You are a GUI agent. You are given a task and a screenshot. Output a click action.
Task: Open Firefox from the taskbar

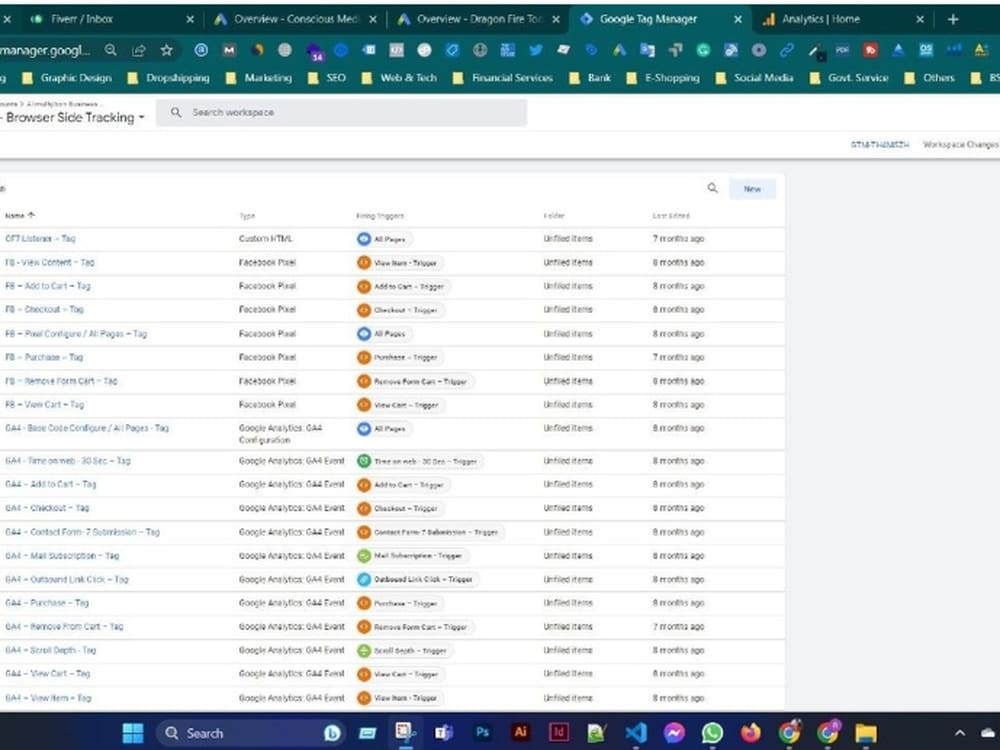pyautogui.click(x=751, y=733)
